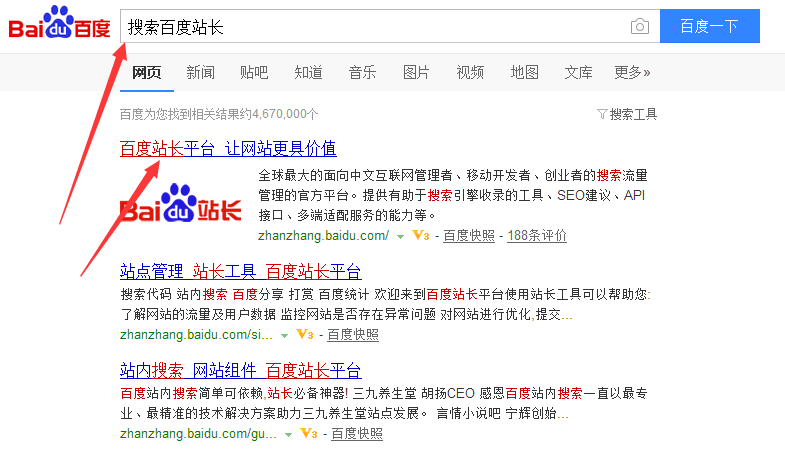Click the Baidu logo at top left
The height and width of the screenshot is (454, 785).
[58, 26]
